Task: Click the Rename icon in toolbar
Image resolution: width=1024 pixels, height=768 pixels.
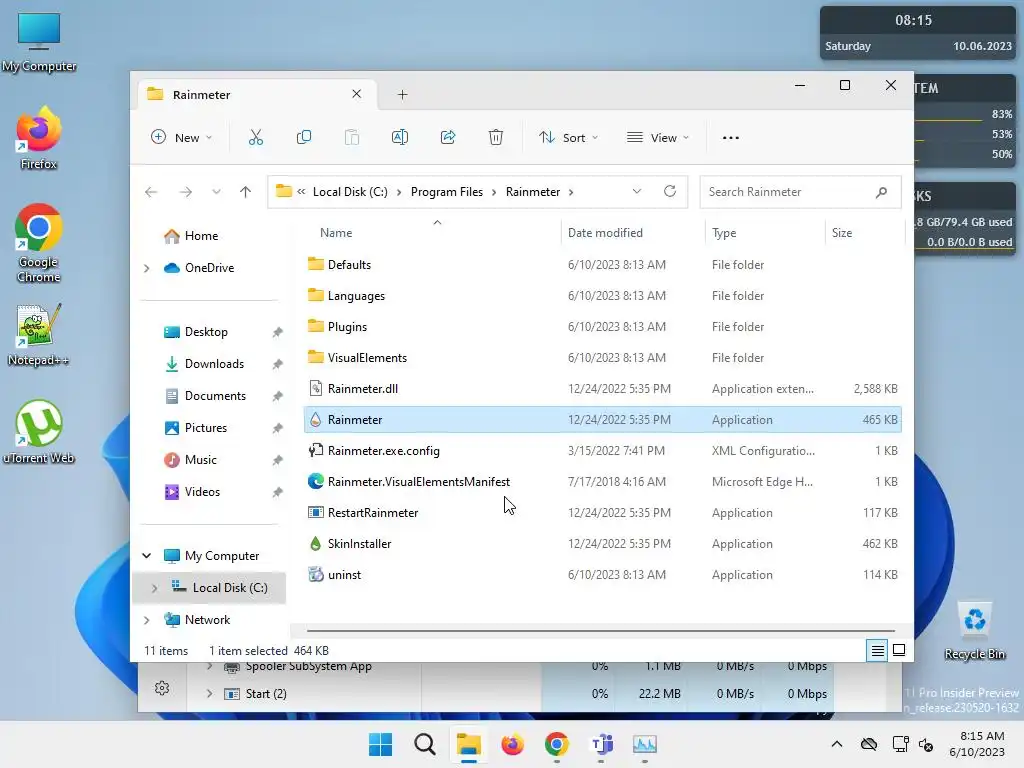Action: (400, 138)
